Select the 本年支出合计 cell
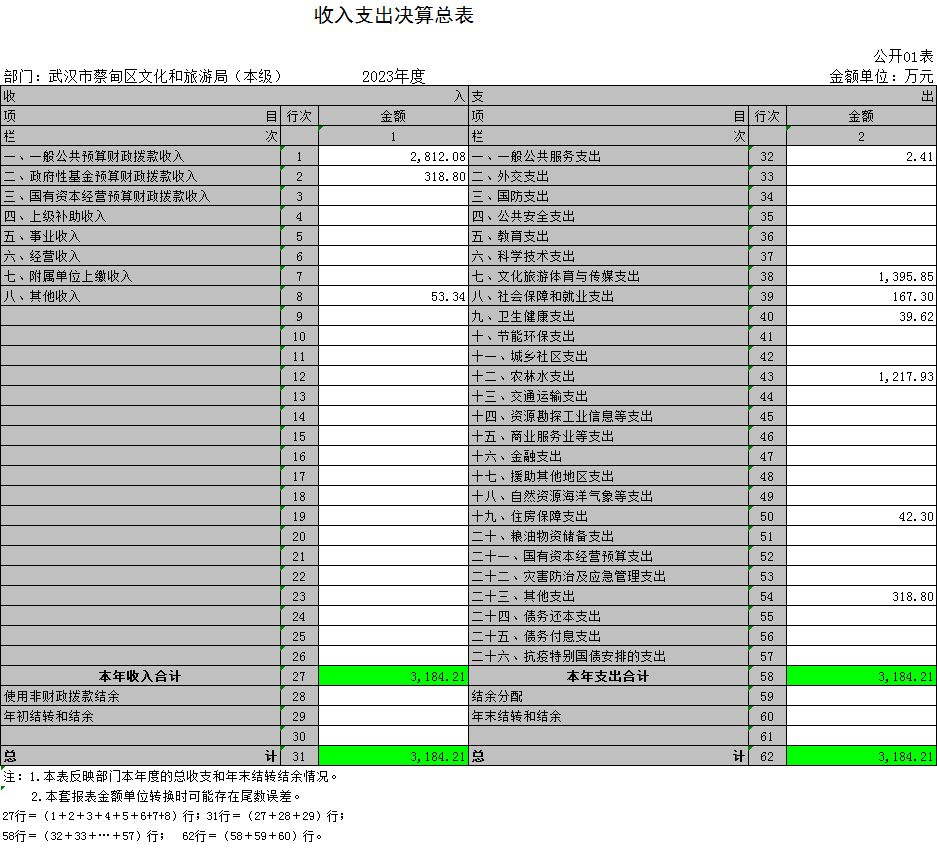Image resolution: width=937 pixels, height=866 pixels. (609, 677)
